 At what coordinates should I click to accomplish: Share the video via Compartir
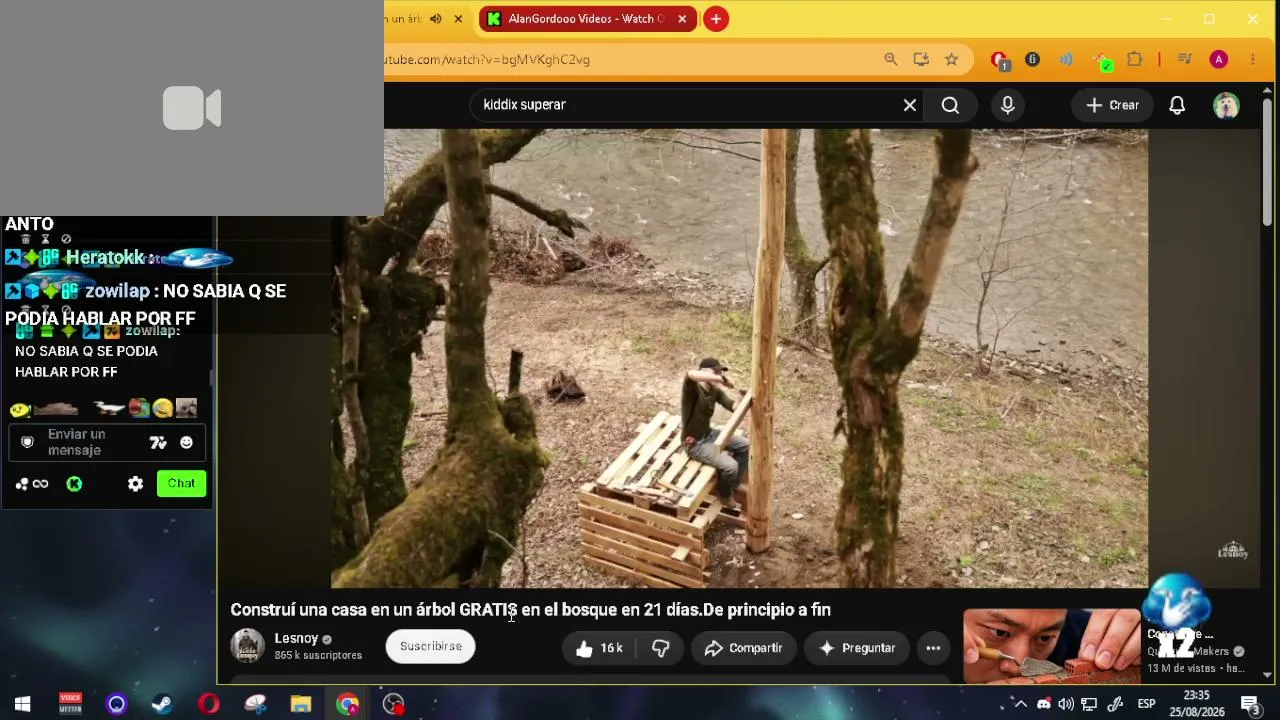point(743,648)
